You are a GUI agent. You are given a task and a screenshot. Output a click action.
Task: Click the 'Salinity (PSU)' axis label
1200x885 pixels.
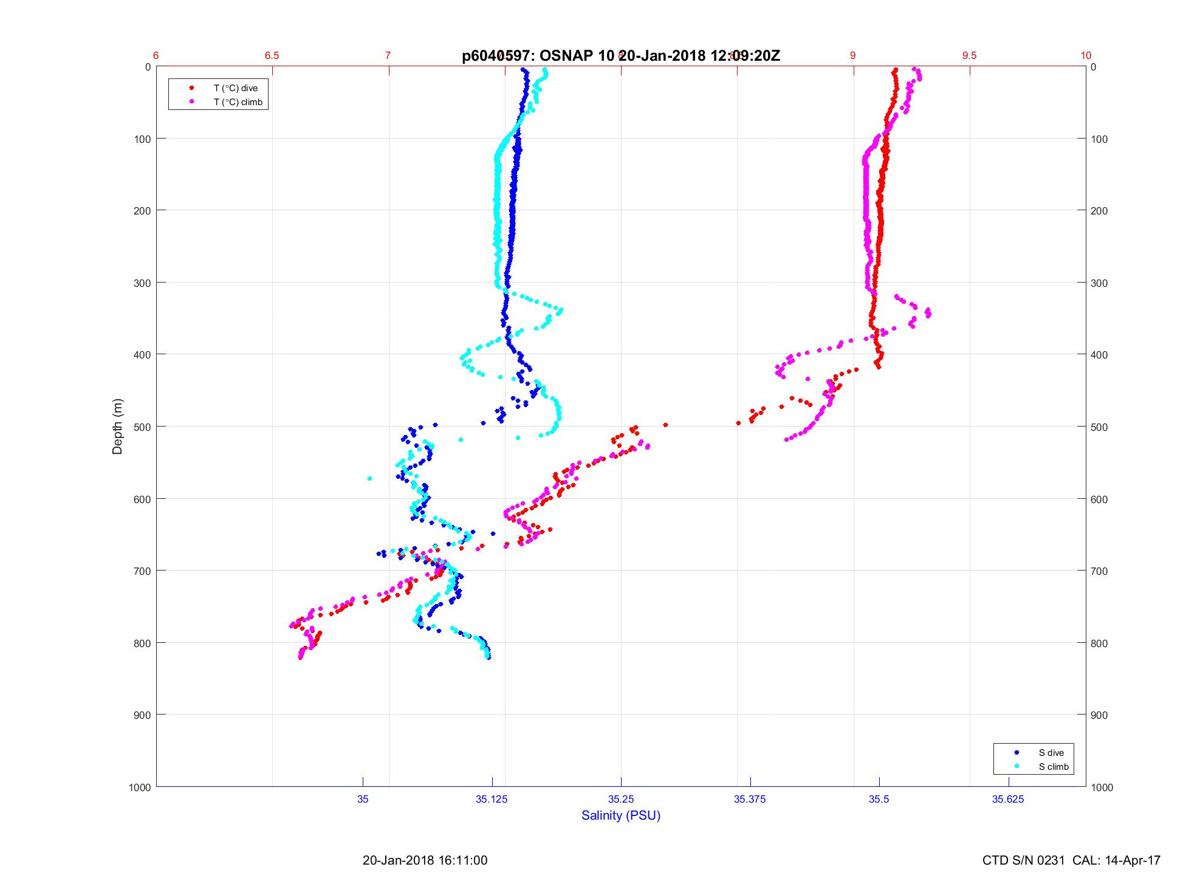coord(621,816)
